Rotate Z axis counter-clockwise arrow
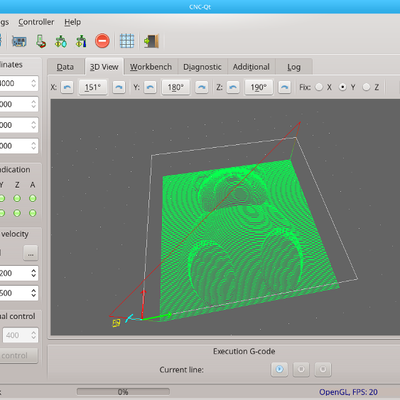Screen dimensions: 400x400 point(233,87)
